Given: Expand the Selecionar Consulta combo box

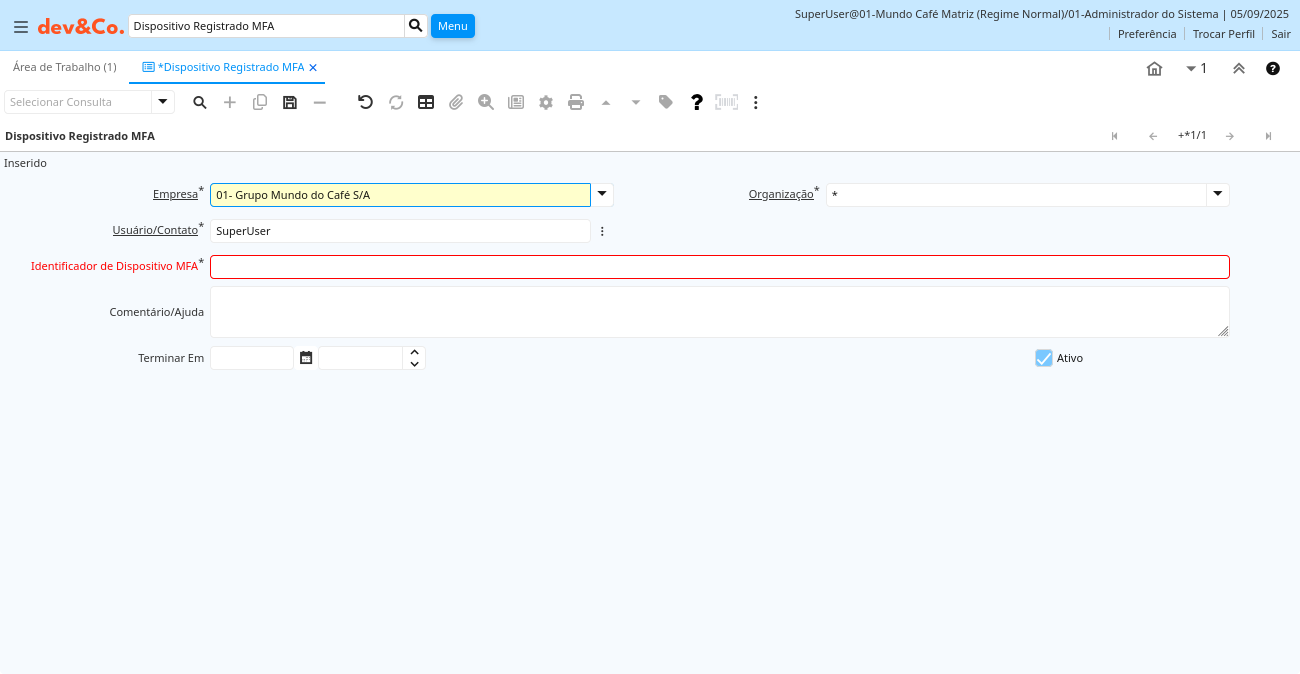Looking at the screenshot, I should click(x=162, y=102).
